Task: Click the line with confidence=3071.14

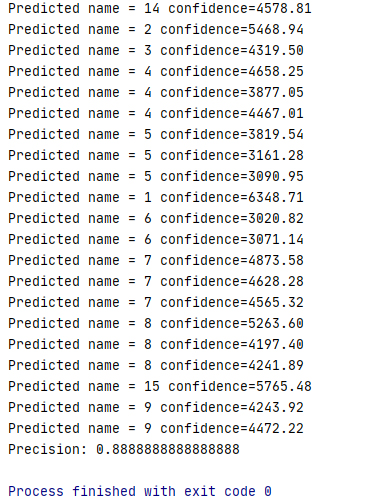Action: (x=156, y=239)
